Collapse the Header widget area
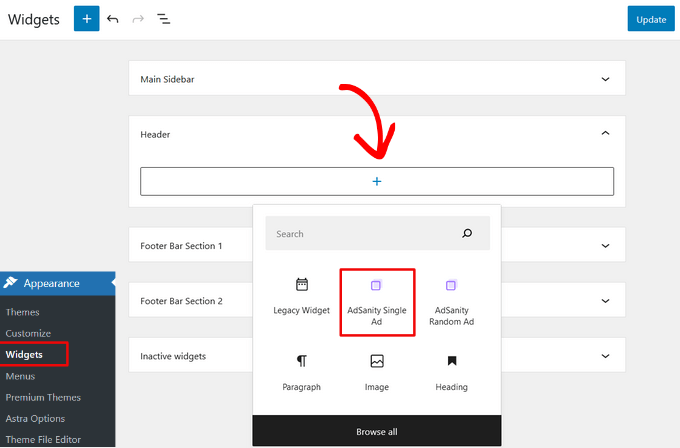Image resolution: width=680 pixels, height=448 pixels. click(x=604, y=133)
